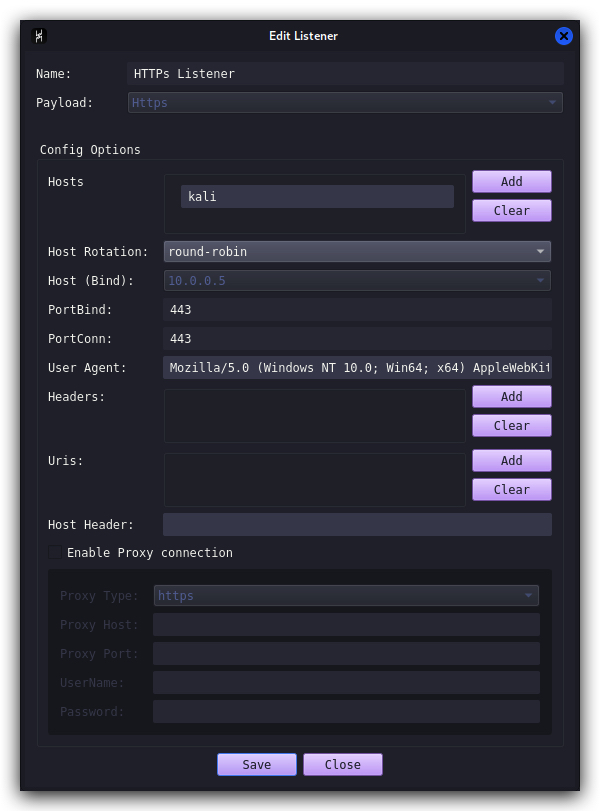Open the Proxy Type https dropdown
Image resolution: width=600 pixels, height=811 pixels.
pos(346,595)
